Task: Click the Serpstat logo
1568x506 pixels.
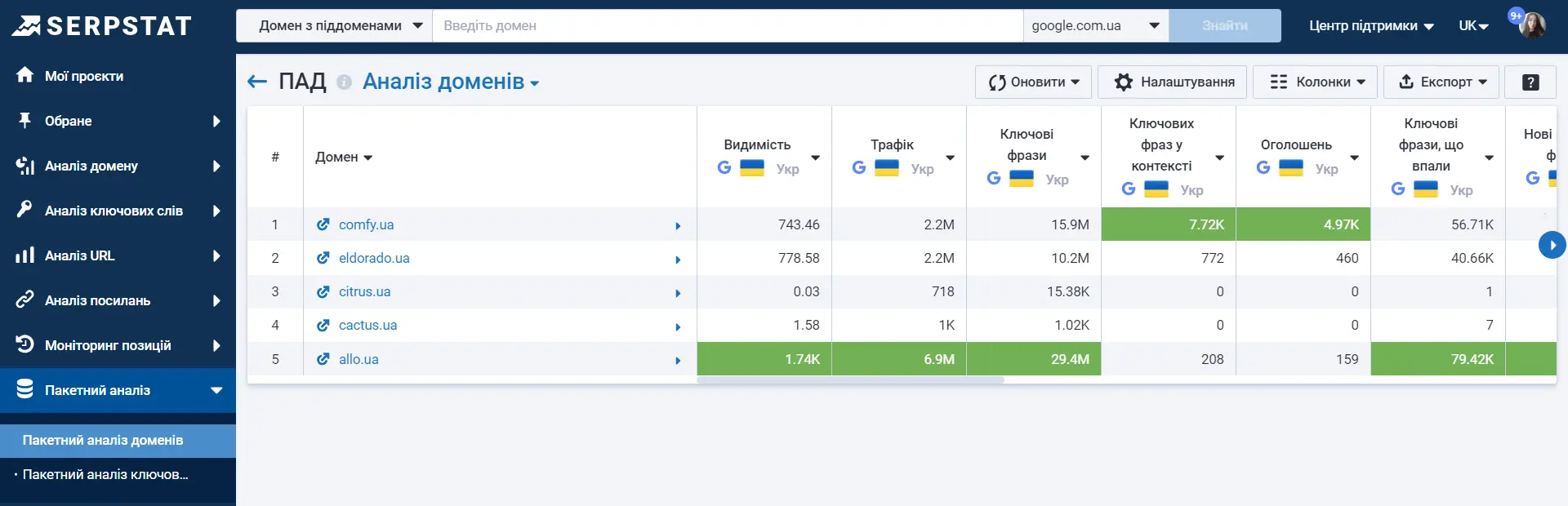Action: pos(101,26)
